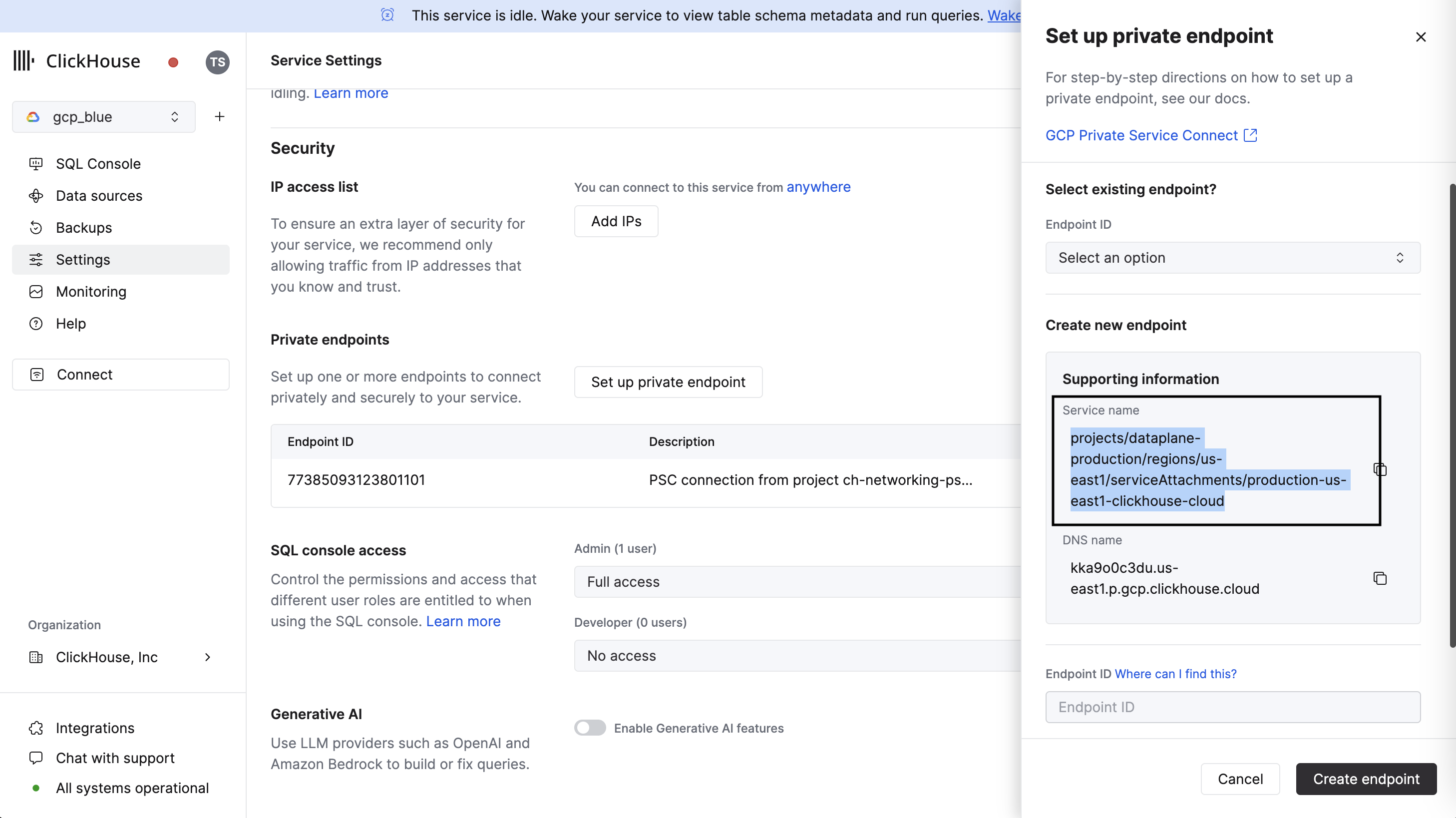Select Settings in the sidebar

[120, 260]
